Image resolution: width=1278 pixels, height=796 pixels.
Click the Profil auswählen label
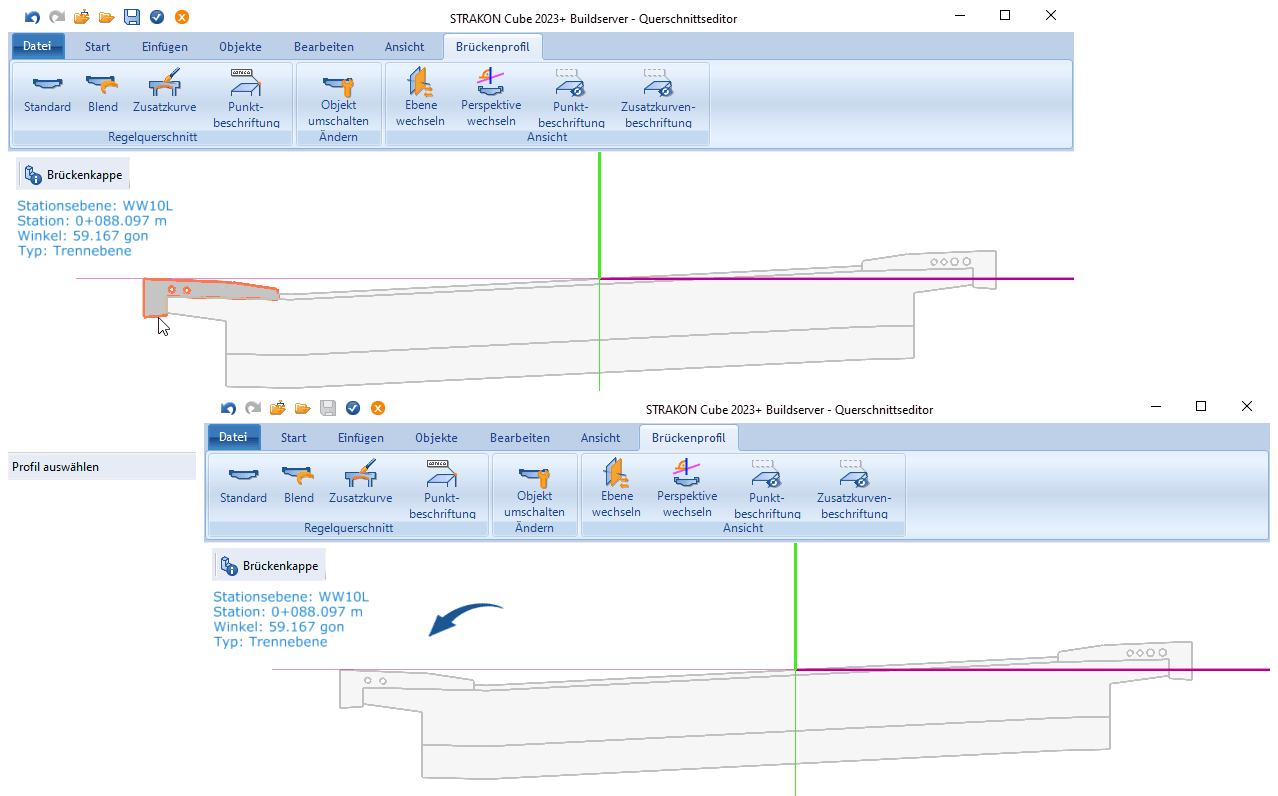[x=56, y=467]
